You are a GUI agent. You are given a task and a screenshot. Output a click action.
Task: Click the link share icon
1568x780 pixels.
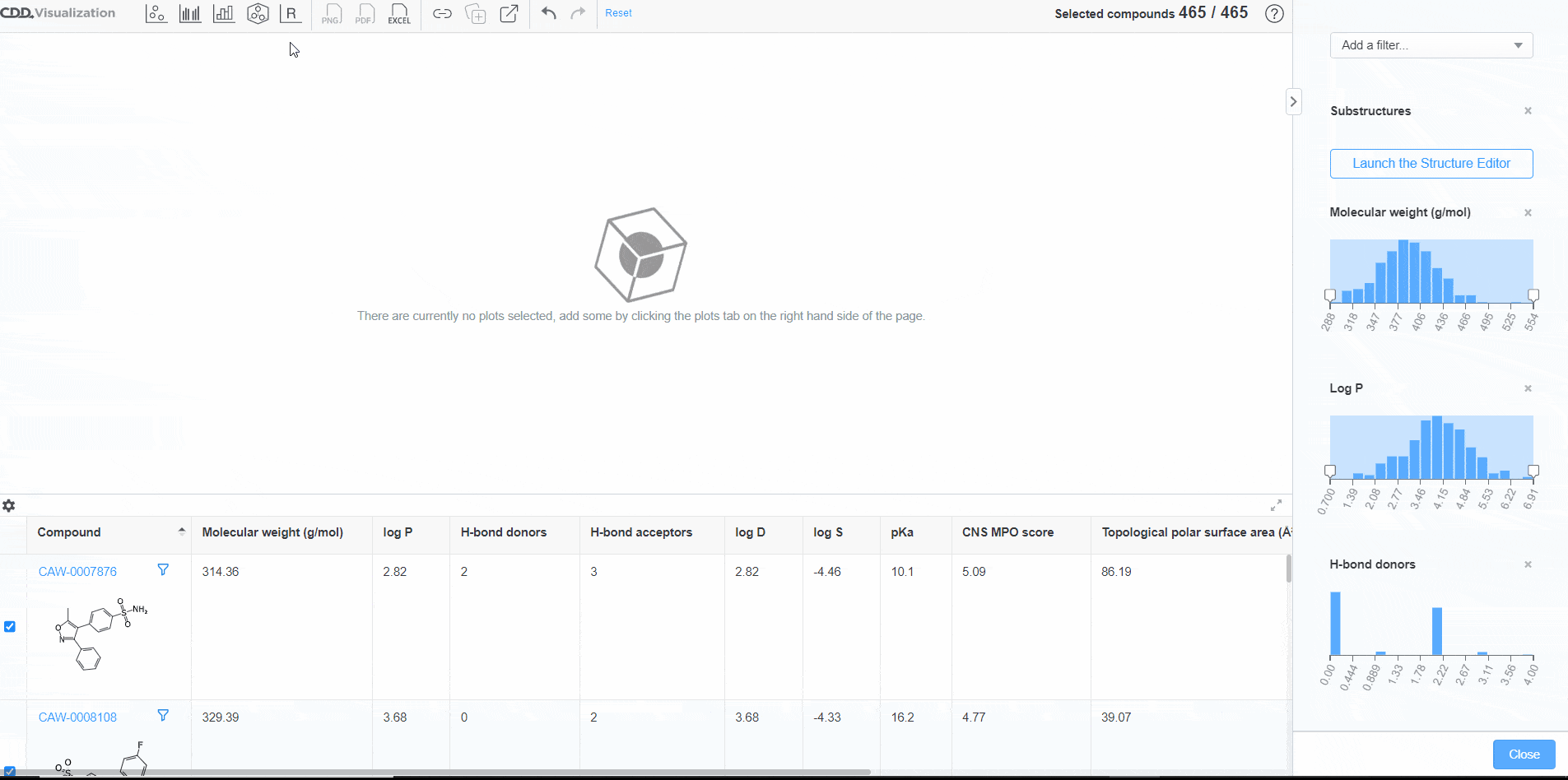tap(442, 14)
